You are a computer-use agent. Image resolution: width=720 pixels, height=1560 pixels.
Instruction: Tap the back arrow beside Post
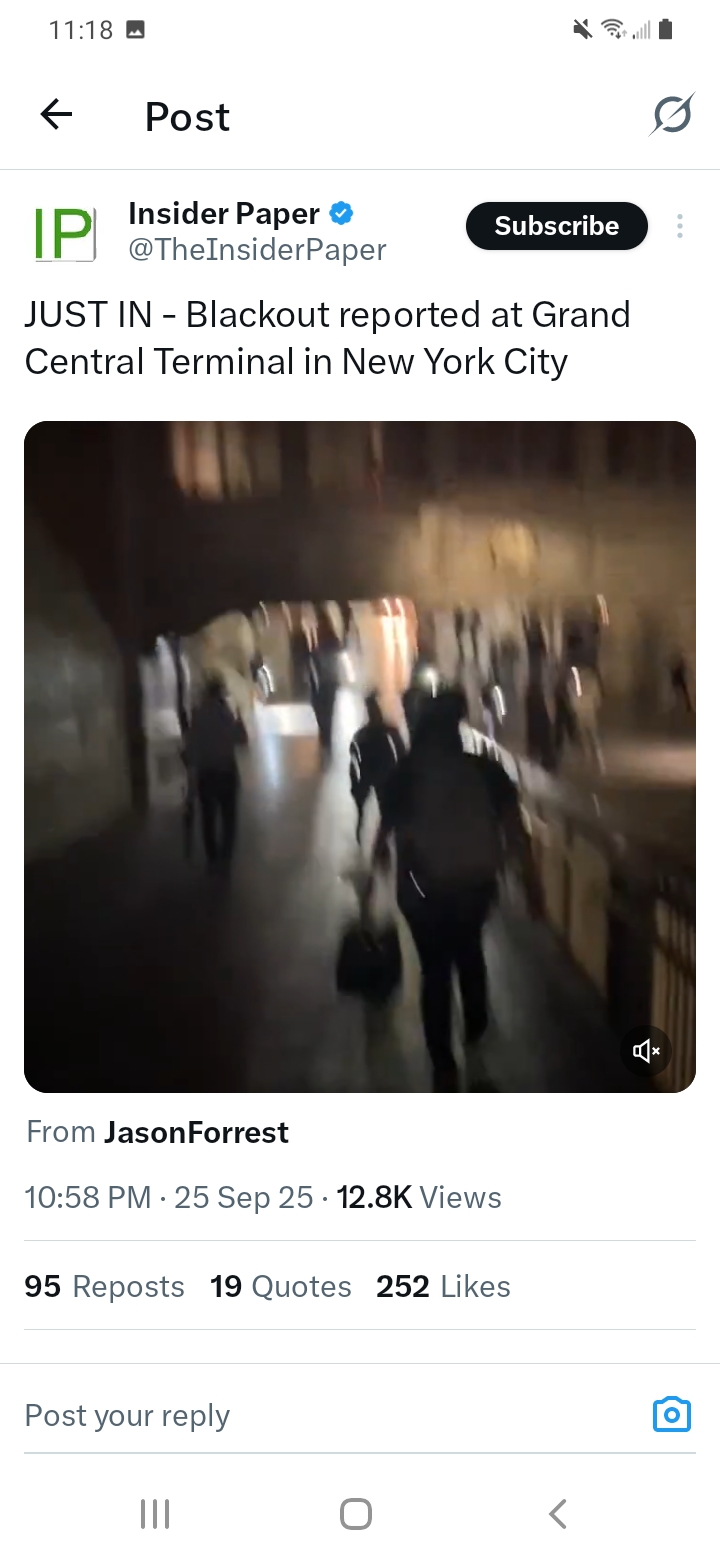pyautogui.click(x=56, y=116)
